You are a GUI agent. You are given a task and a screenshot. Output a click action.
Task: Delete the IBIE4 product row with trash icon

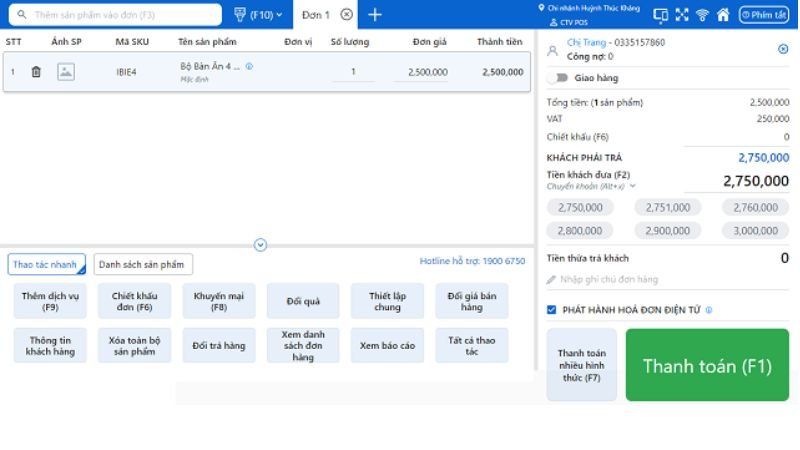(36, 72)
